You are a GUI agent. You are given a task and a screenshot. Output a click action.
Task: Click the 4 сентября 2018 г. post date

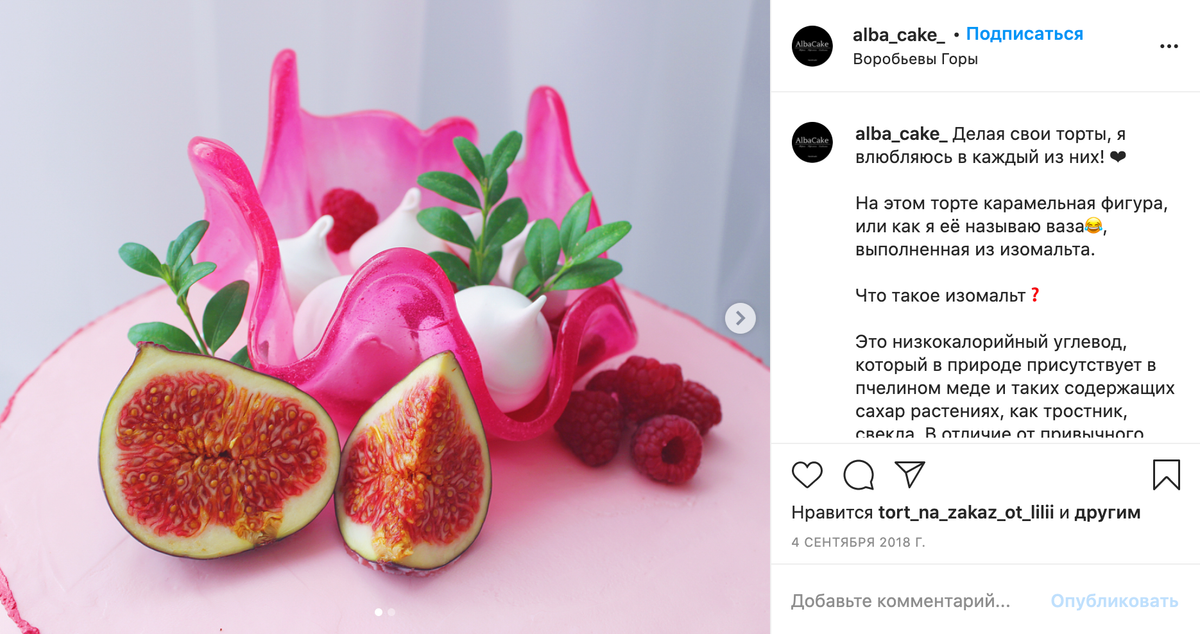[858, 543]
